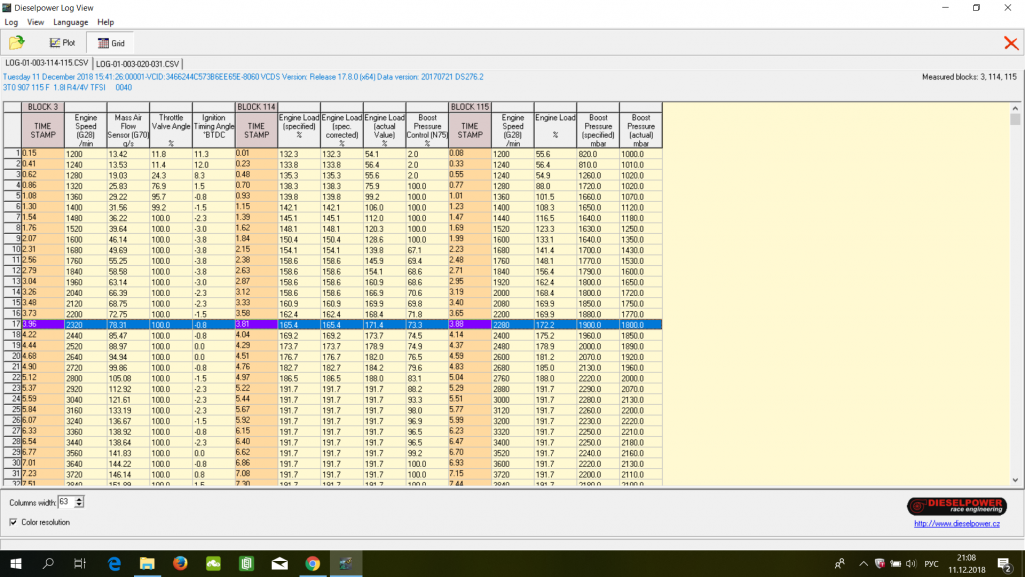Show hidden system tray icons
This screenshot has width=1025, height=577.
click(x=863, y=564)
